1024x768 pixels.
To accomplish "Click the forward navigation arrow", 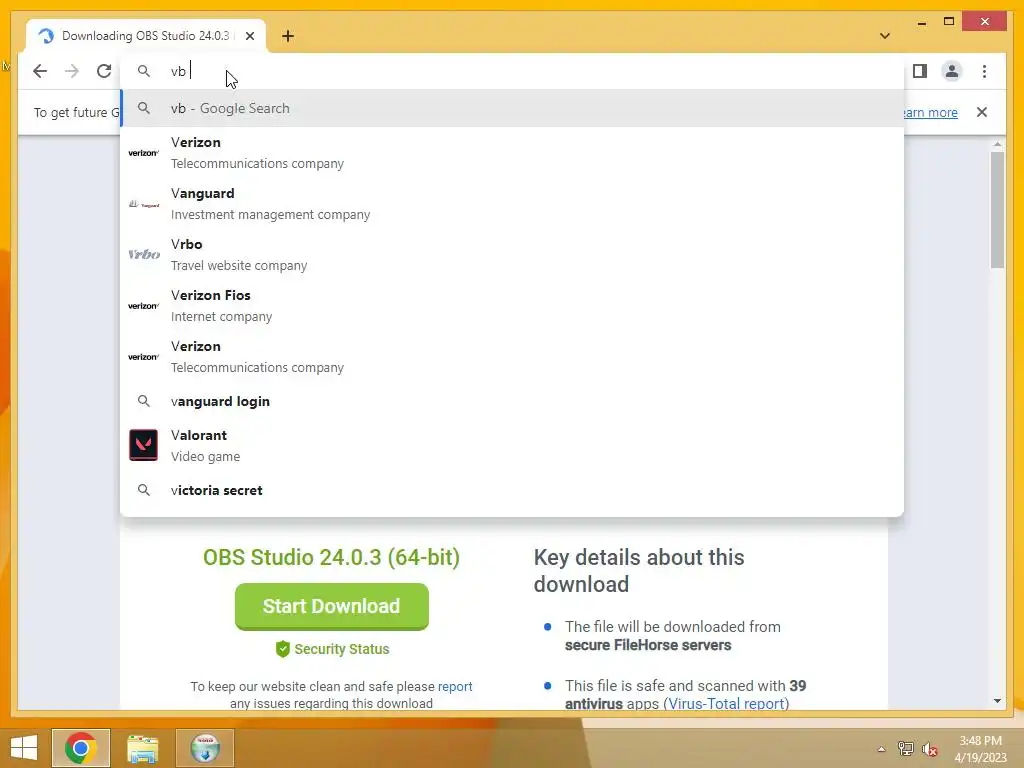I will click(72, 71).
